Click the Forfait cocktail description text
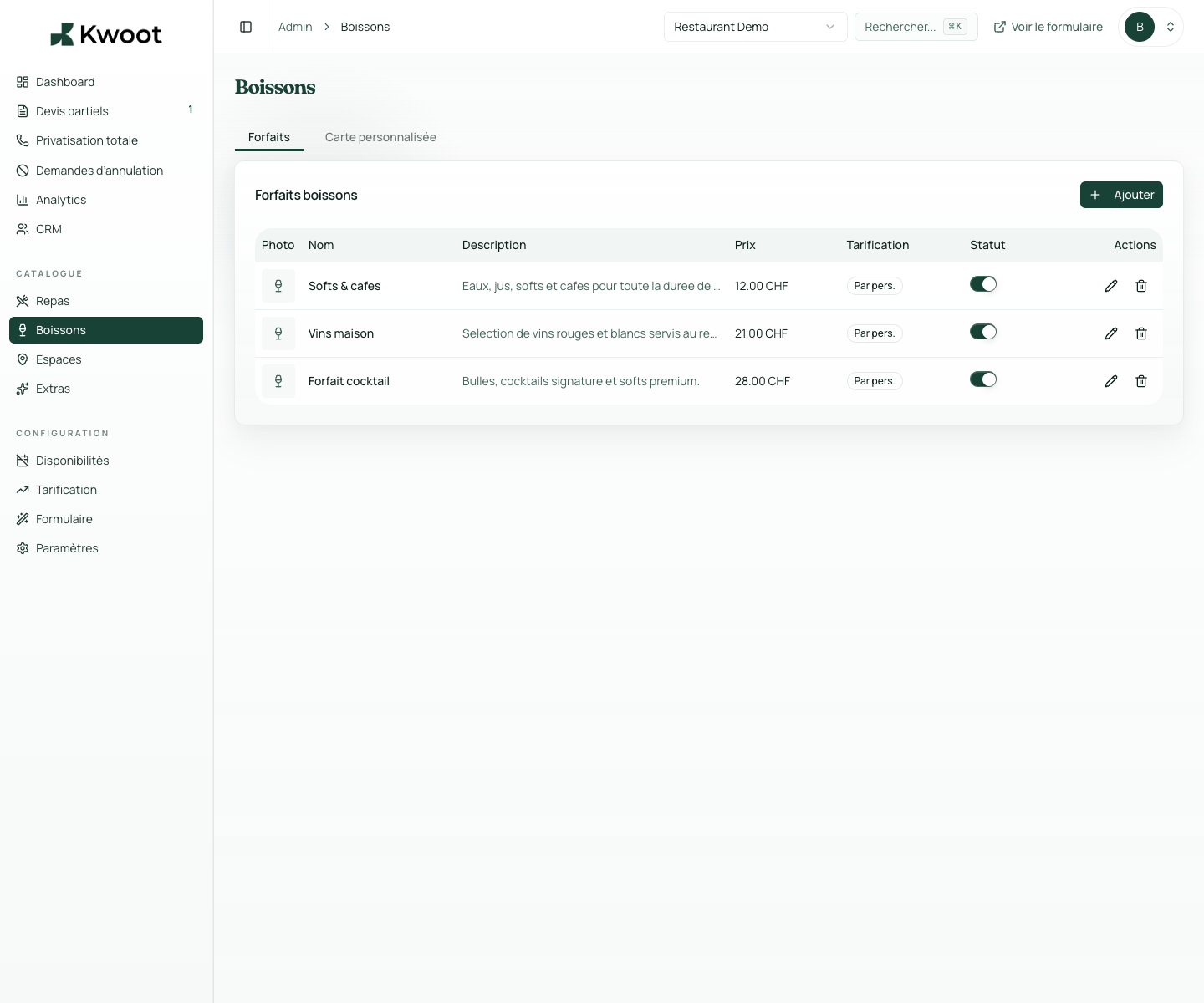 tap(581, 381)
